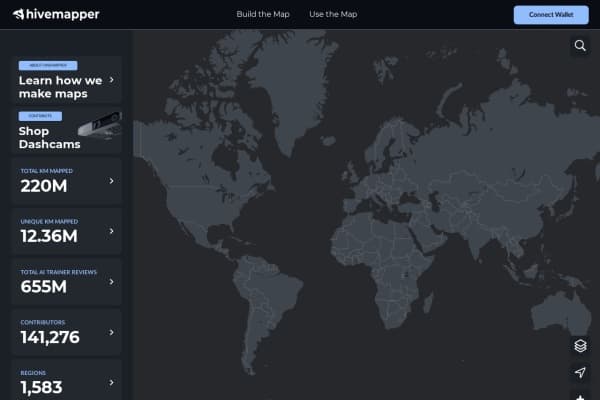Expand the Regions chevron

111,382
